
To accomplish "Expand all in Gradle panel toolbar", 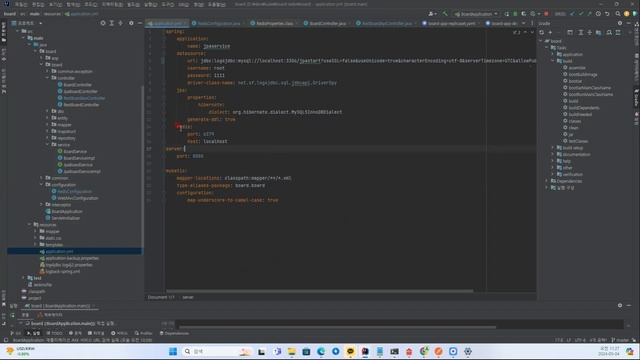I will pyautogui.click(x=580, y=32).
